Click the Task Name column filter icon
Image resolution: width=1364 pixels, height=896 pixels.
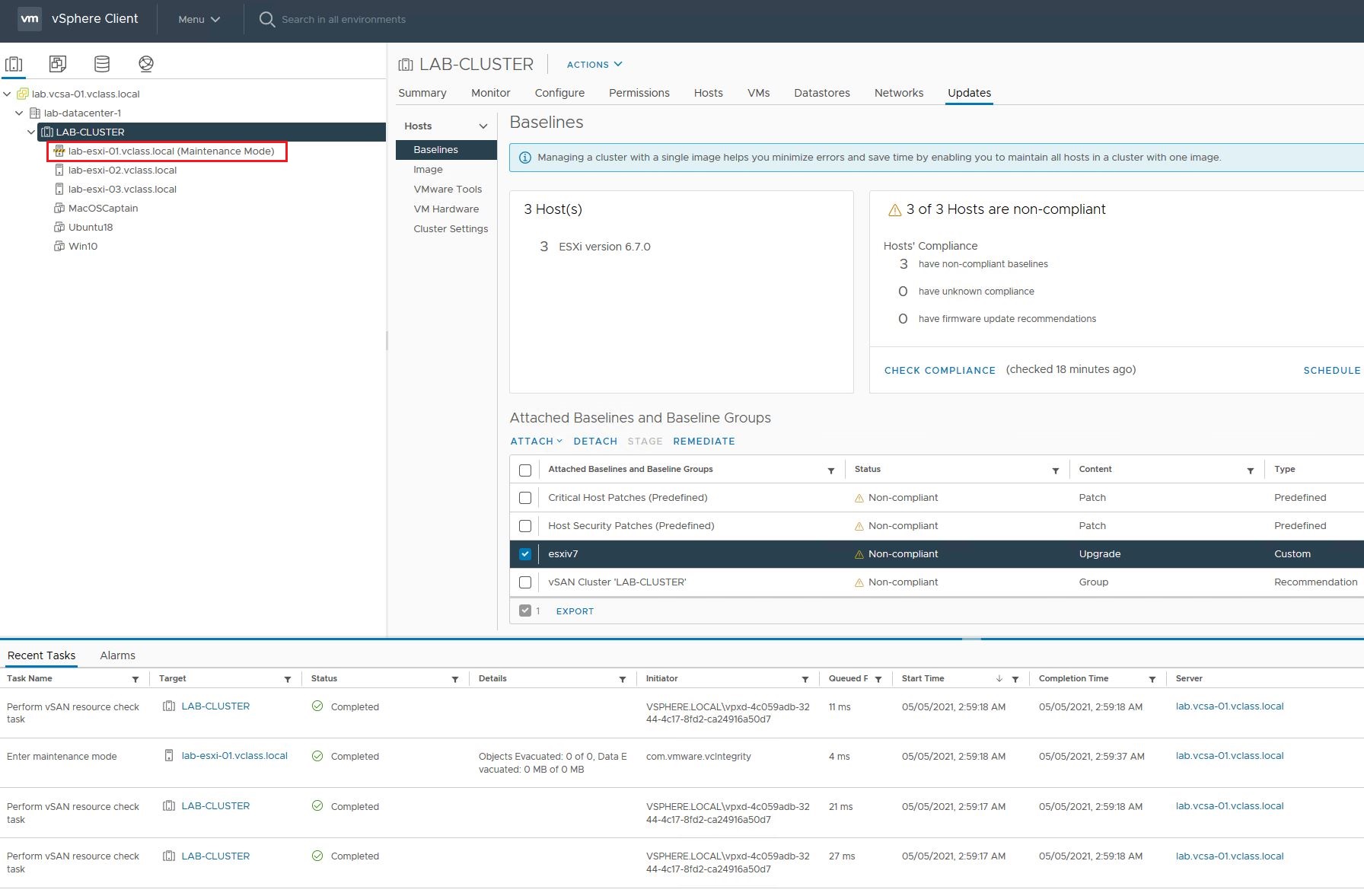point(135,679)
